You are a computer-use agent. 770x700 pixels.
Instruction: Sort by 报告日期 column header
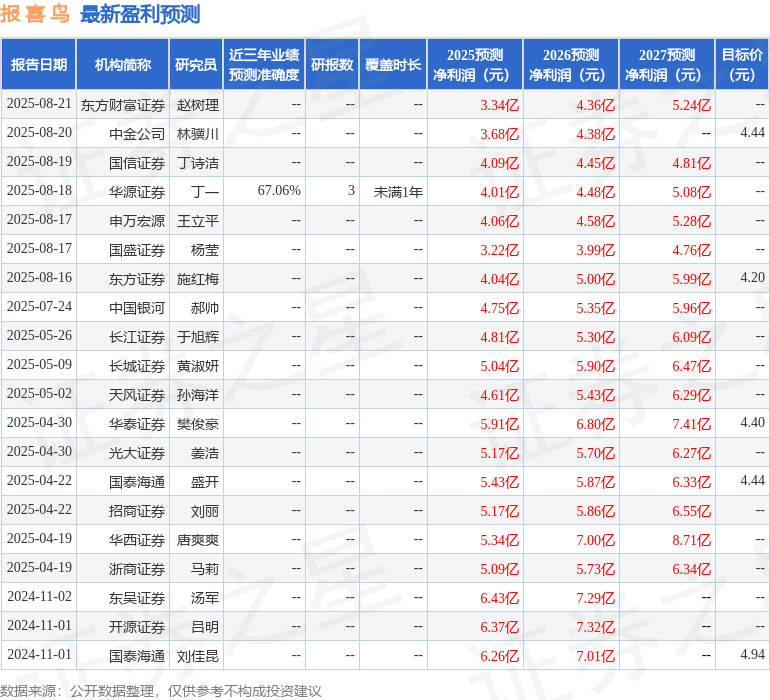pos(38,65)
